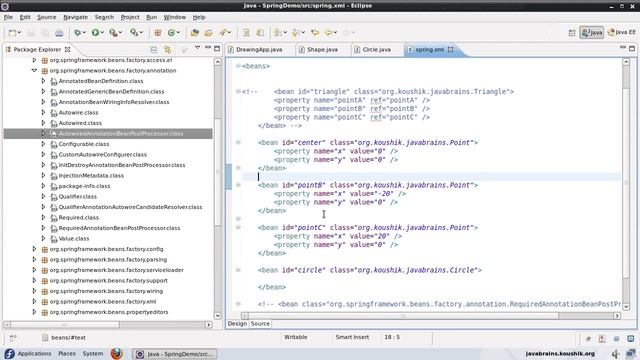The image size is (640, 360).
Task: Open the Window menu
Action: coord(175,17)
